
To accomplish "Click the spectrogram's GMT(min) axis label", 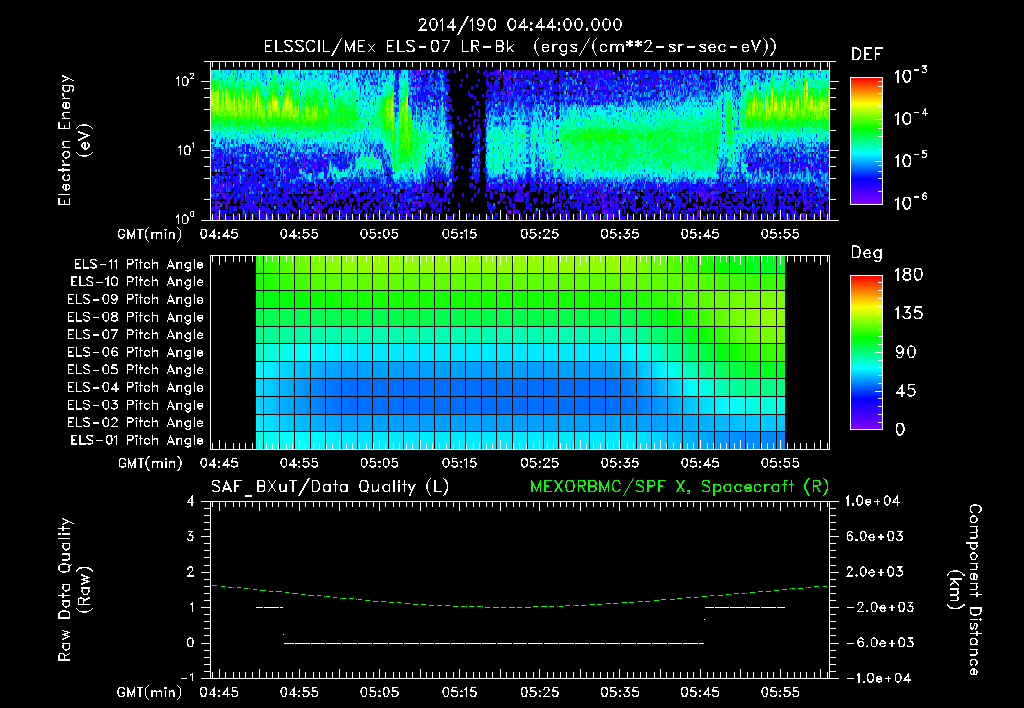I will (x=150, y=234).
